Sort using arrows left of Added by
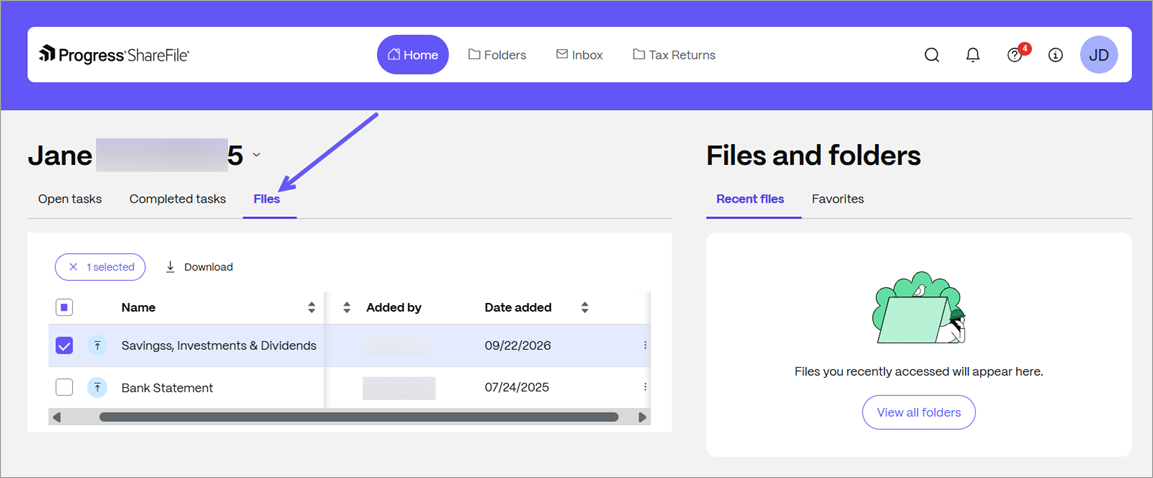The height and width of the screenshot is (478, 1153). [x=347, y=307]
